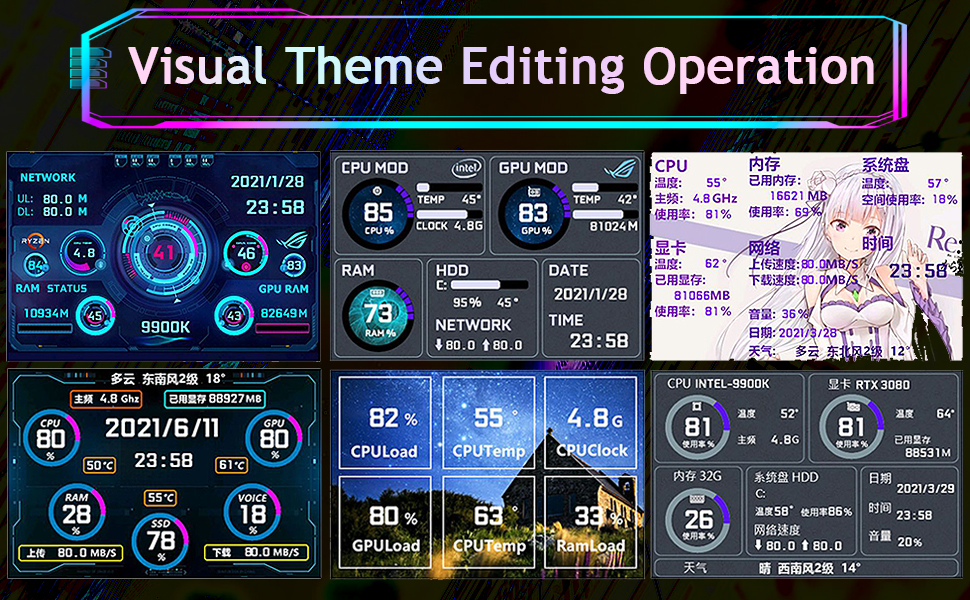Select the 73 RAM % gauge

click(378, 315)
